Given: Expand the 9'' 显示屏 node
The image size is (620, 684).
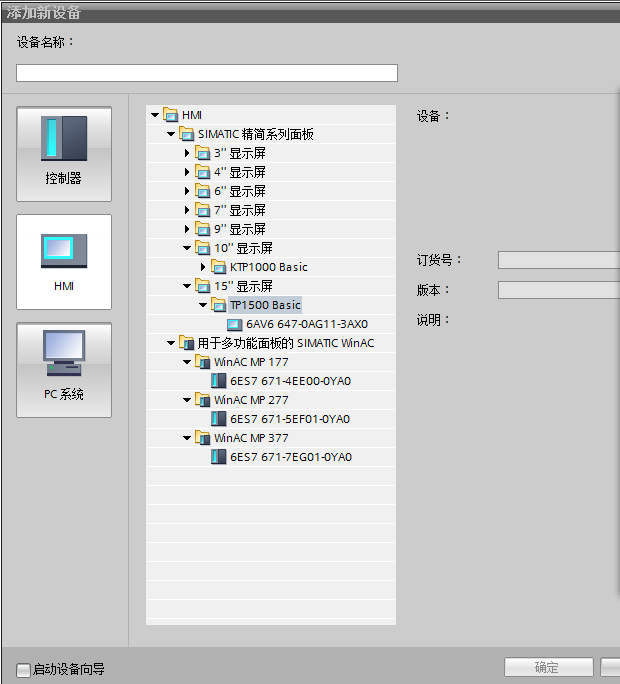Looking at the screenshot, I should pyautogui.click(x=187, y=229).
